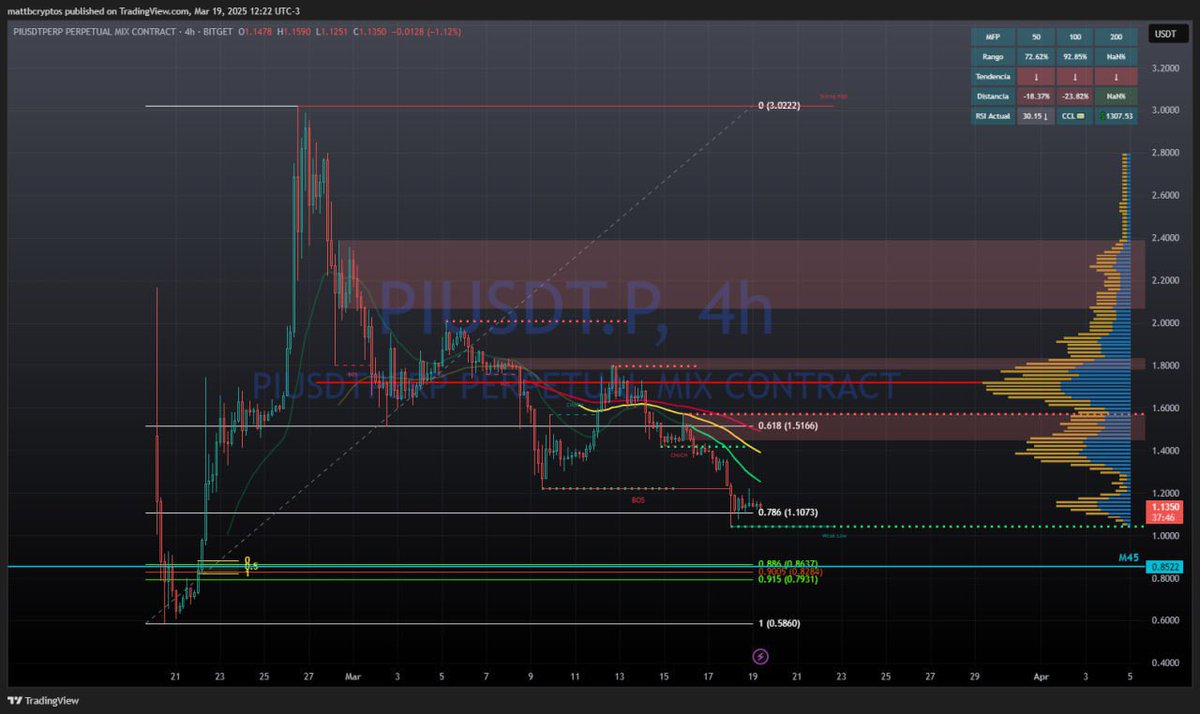
Task: Click the Distancia row label
Action: point(994,96)
